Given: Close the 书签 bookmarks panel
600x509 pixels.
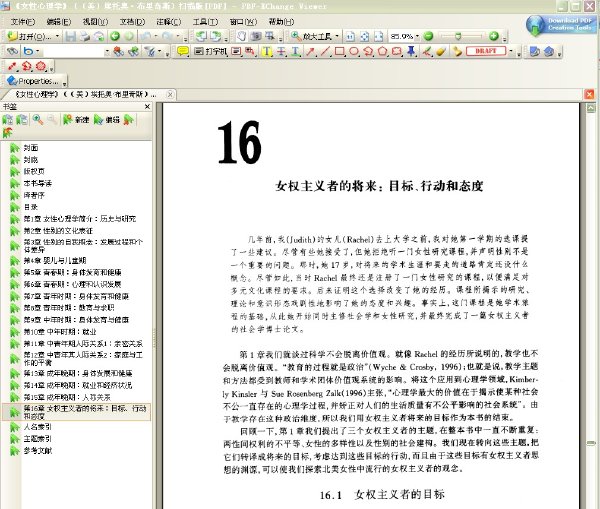Looking at the screenshot, I should 147,106.
